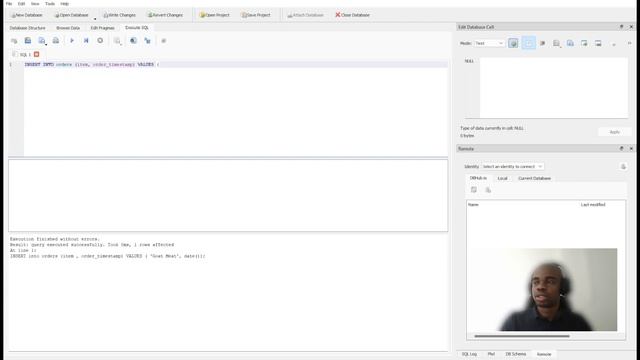Switch to SQL Log bottom tab
The image size is (640, 360).
[x=469, y=354]
